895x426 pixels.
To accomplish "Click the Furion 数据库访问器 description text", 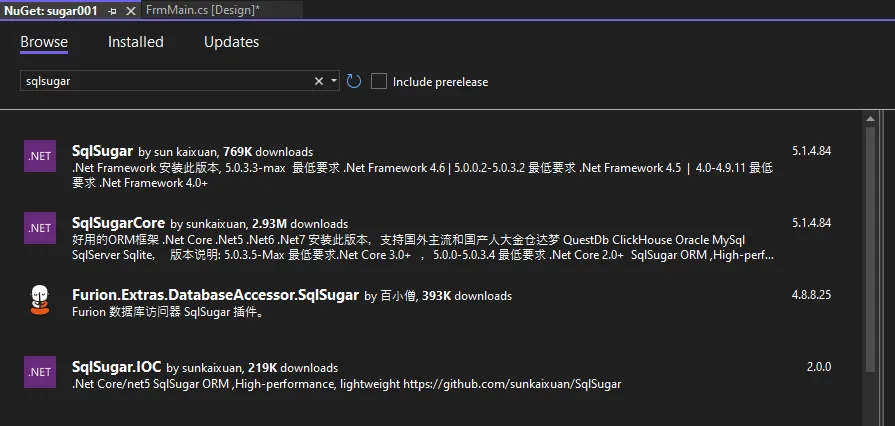I will point(168,312).
